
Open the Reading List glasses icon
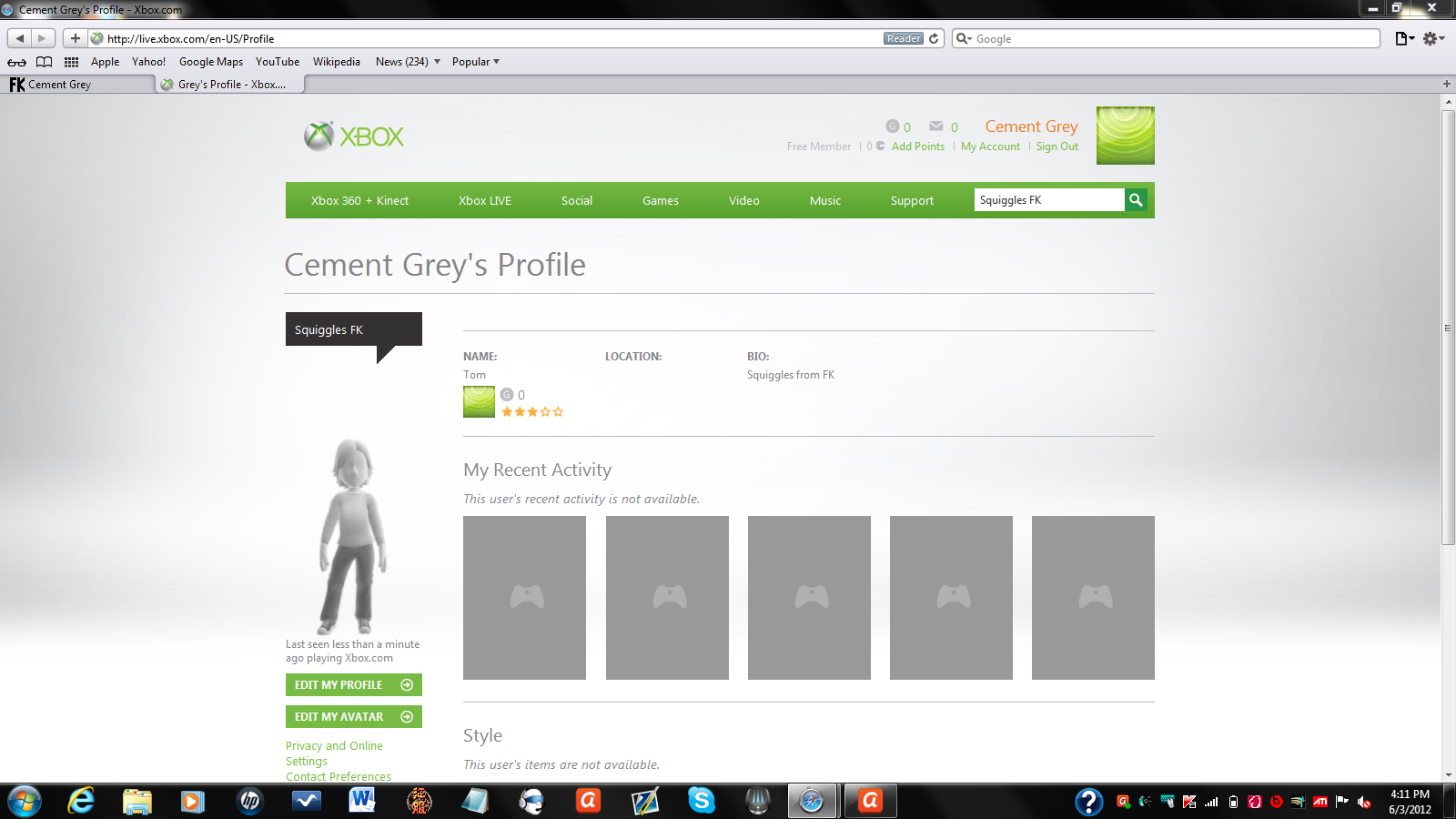point(17,62)
